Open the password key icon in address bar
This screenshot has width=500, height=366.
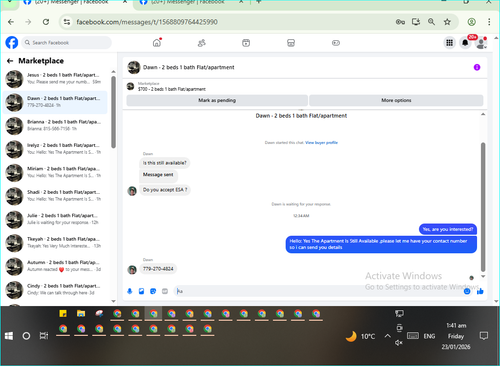[x=400, y=22]
